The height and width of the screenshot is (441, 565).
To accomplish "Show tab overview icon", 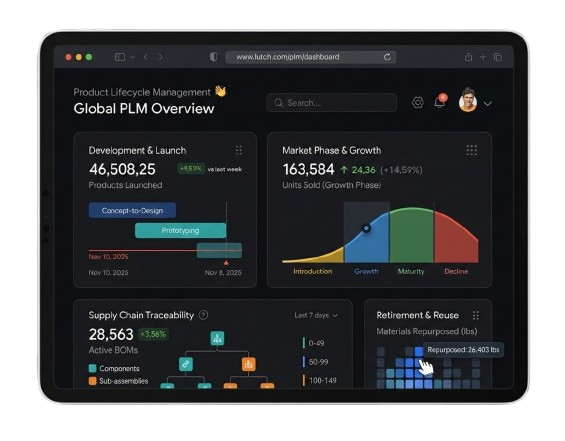I will coord(498,57).
